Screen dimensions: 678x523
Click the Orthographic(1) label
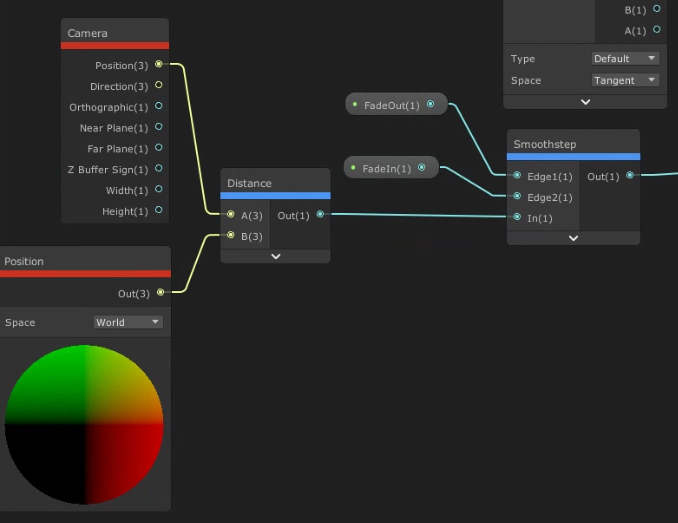109,107
